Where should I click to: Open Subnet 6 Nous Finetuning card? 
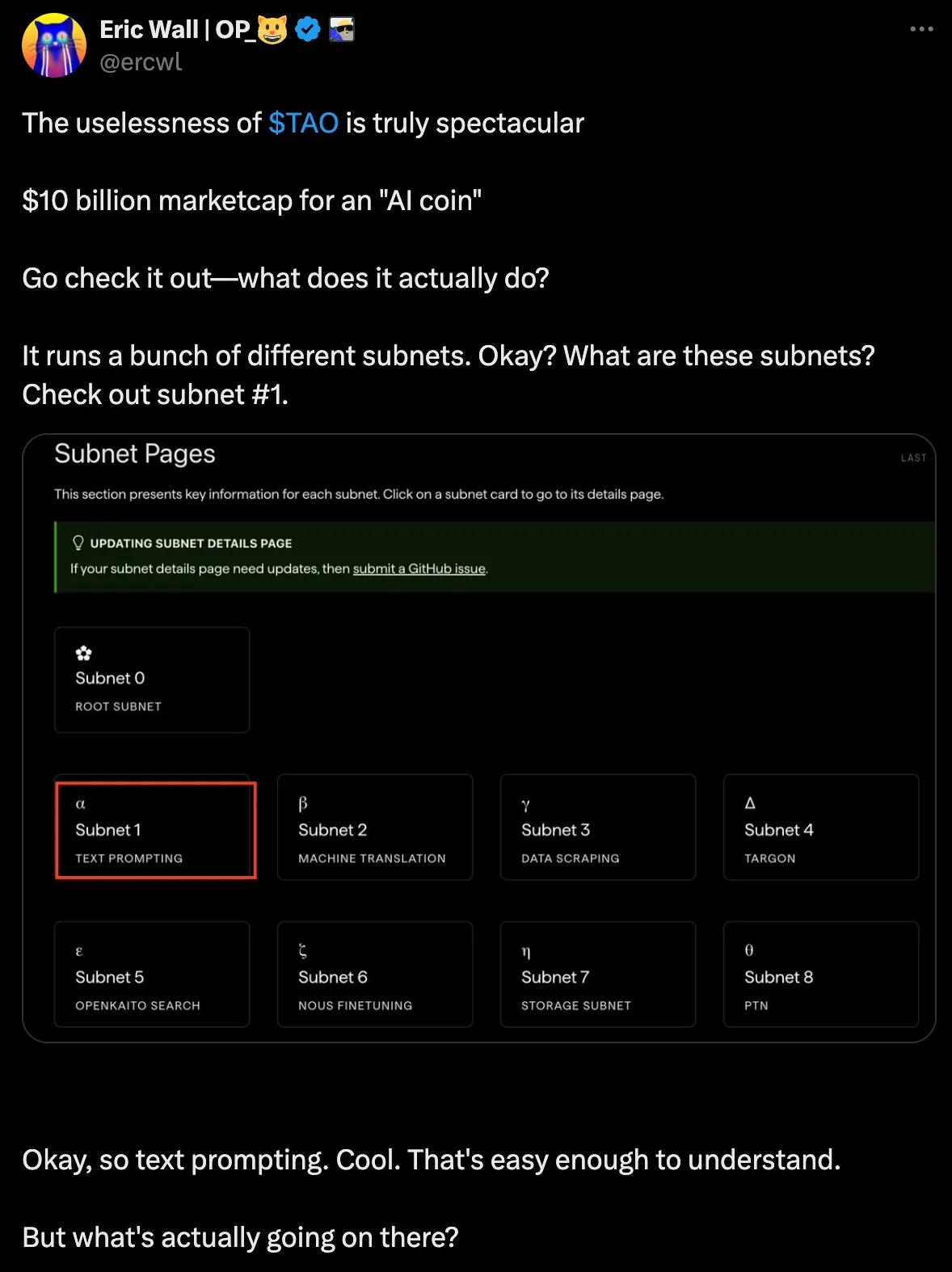point(375,974)
